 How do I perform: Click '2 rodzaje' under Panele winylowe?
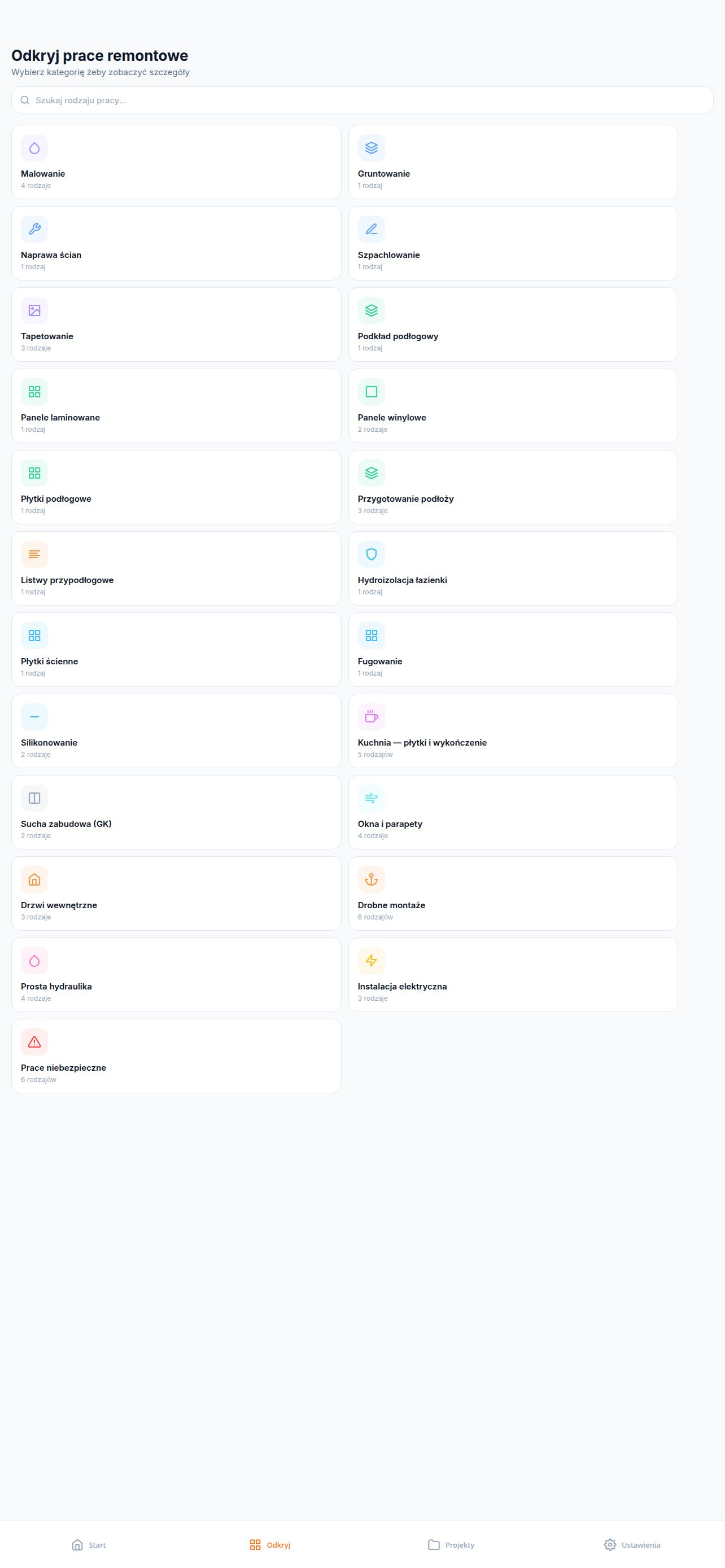373,429
